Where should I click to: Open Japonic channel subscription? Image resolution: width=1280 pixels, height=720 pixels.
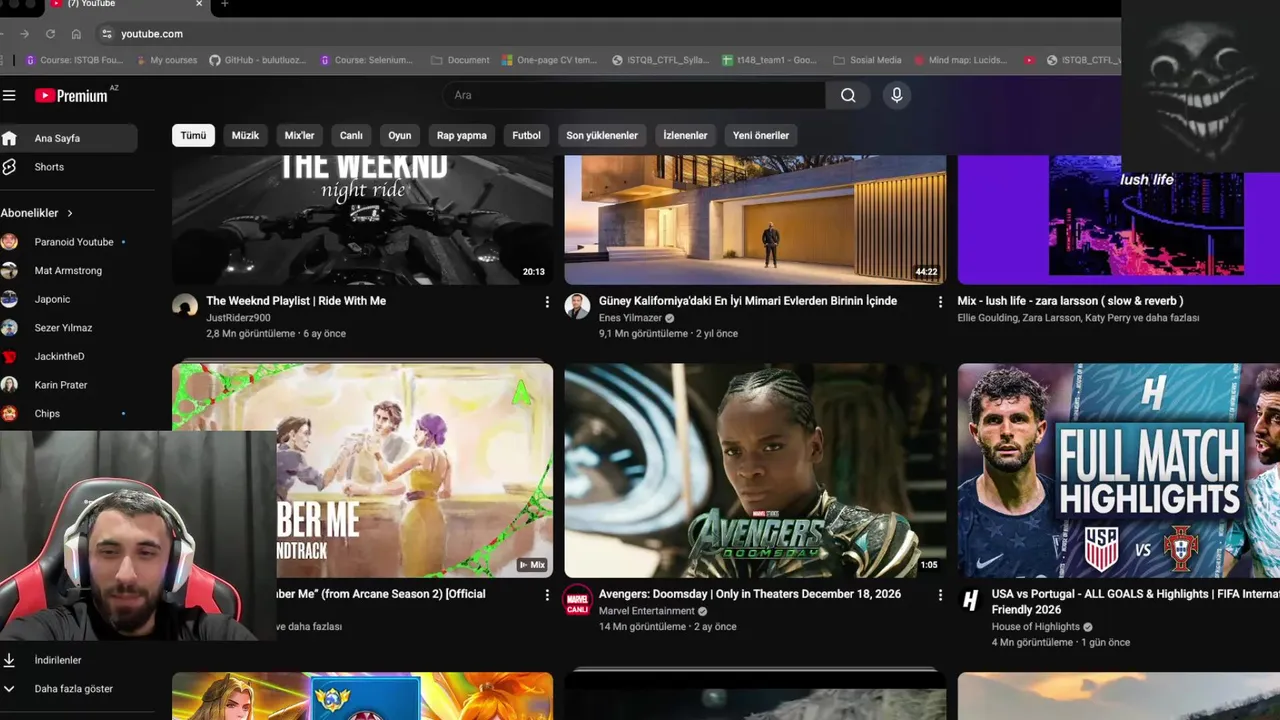pyautogui.click(x=68, y=299)
